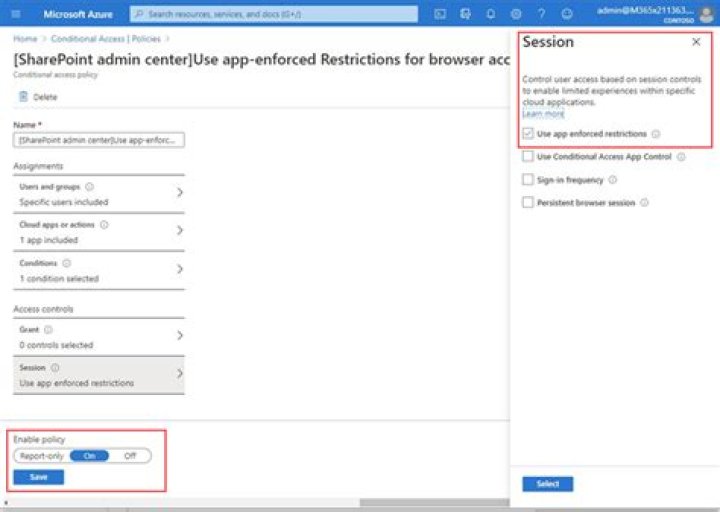The image size is (720, 512).
Task: Click Microsoft Azure brand title
Action: 78,14
